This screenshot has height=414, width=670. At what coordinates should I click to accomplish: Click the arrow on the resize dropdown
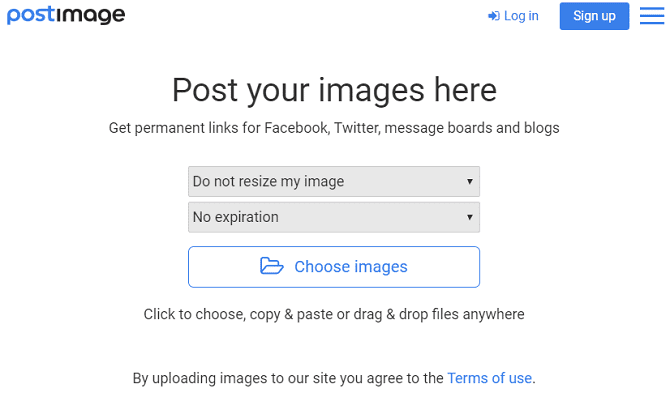click(469, 181)
